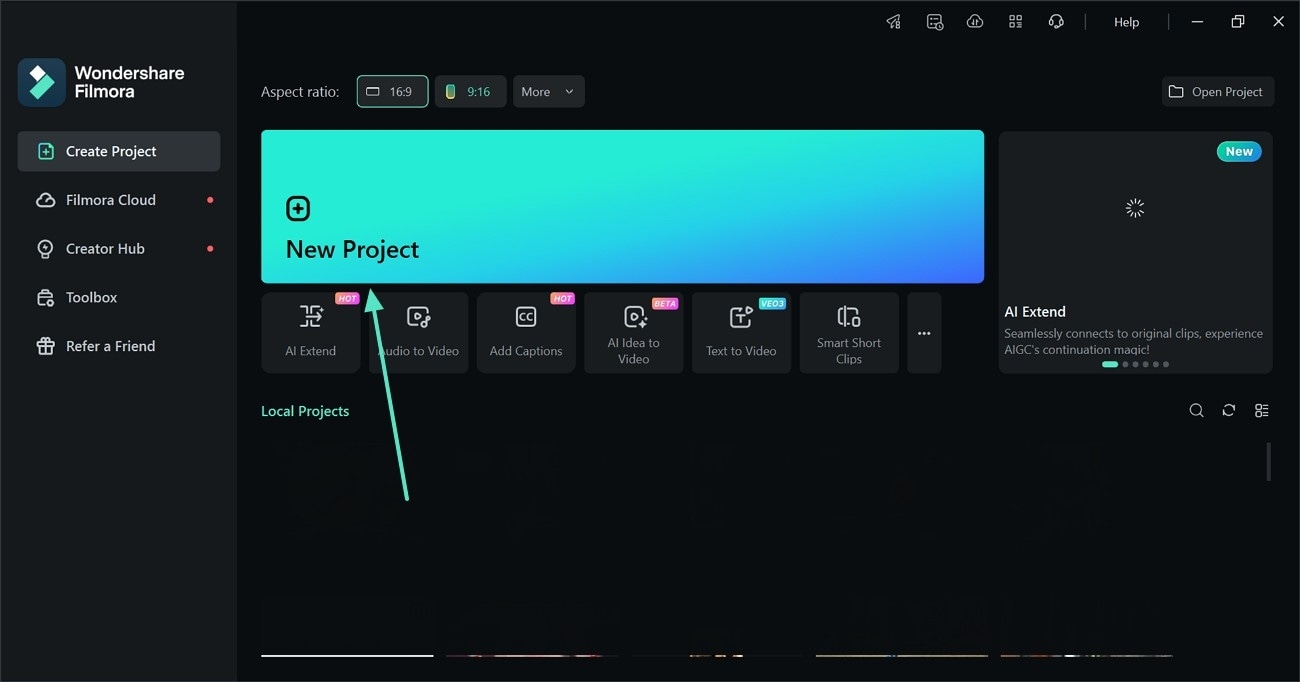Change Local Projects to list view

point(1261,410)
